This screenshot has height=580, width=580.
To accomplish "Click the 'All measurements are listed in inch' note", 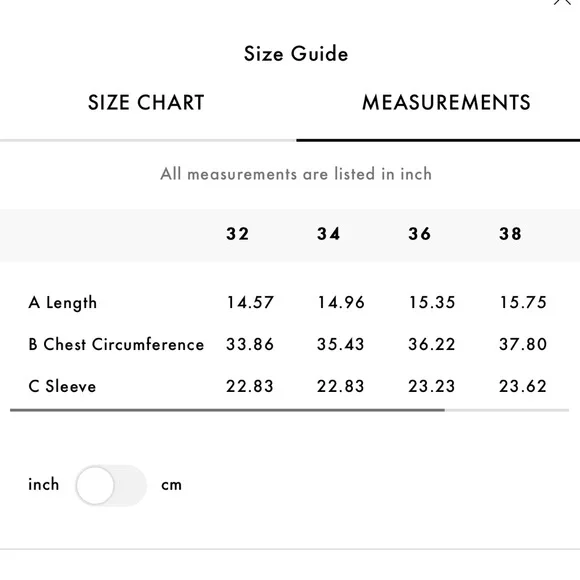I will [296, 174].
